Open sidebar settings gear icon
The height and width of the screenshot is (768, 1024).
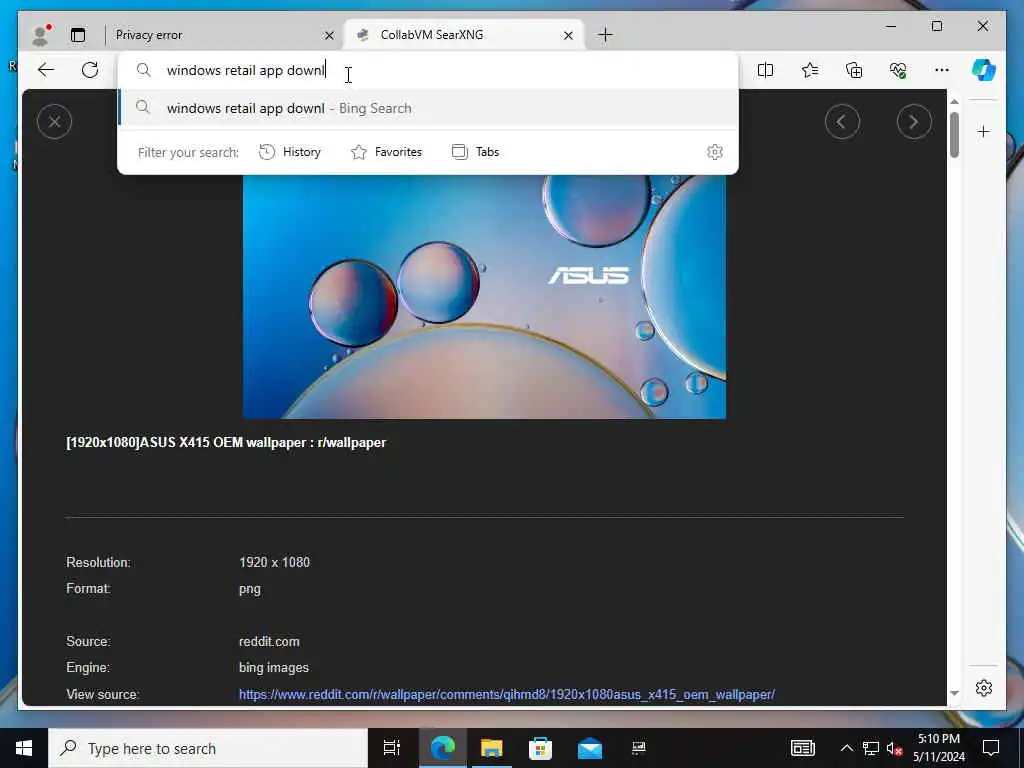coord(984,688)
